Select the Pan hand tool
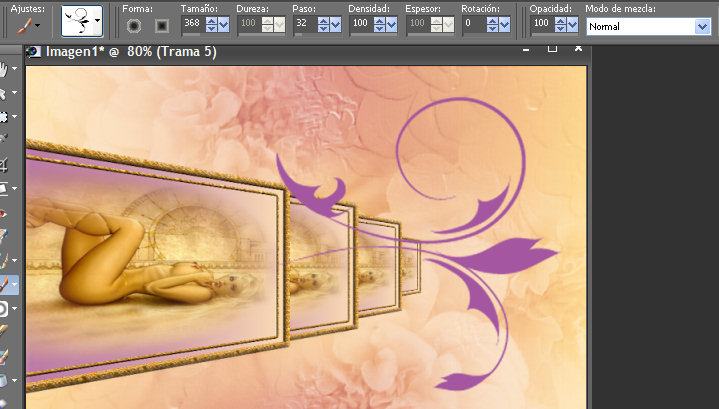 pos(5,69)
